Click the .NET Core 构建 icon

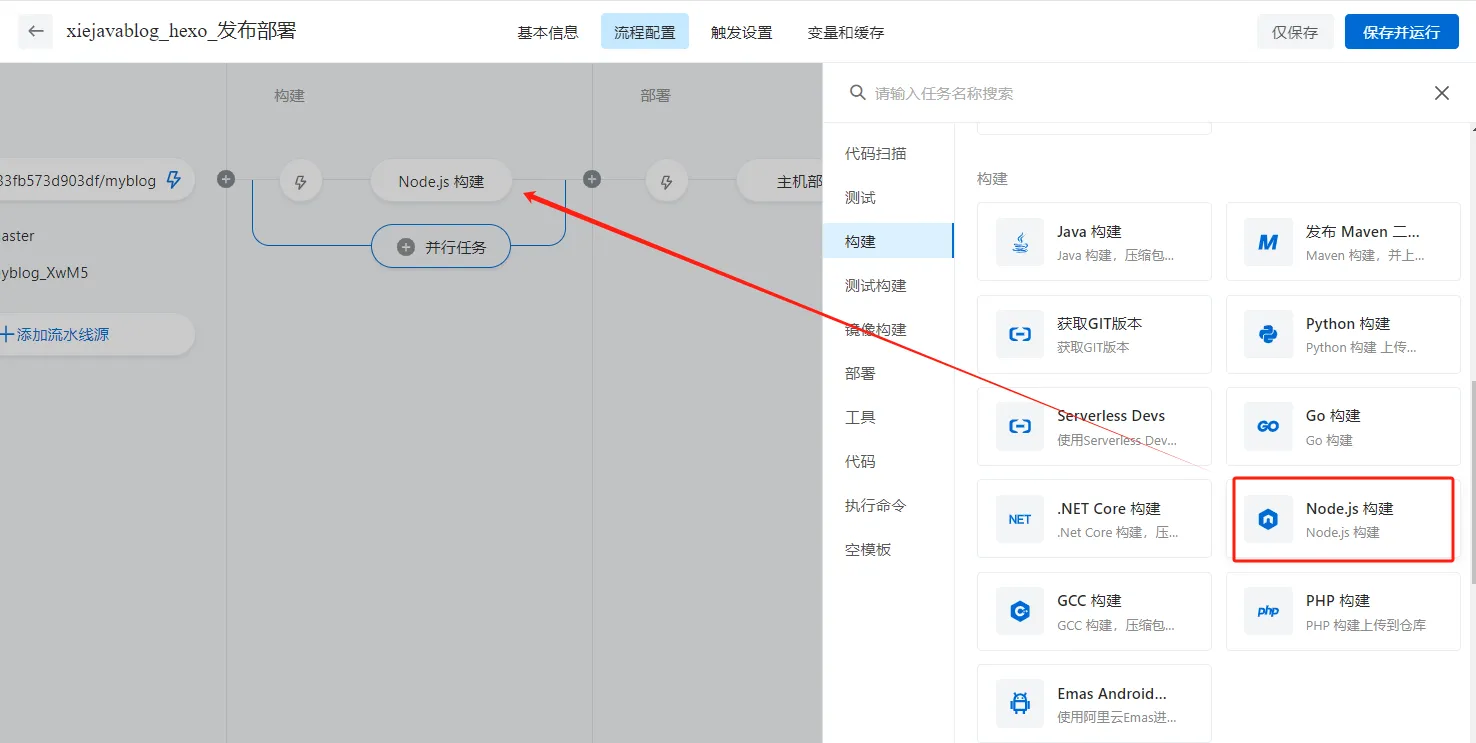click(1019, 518)
